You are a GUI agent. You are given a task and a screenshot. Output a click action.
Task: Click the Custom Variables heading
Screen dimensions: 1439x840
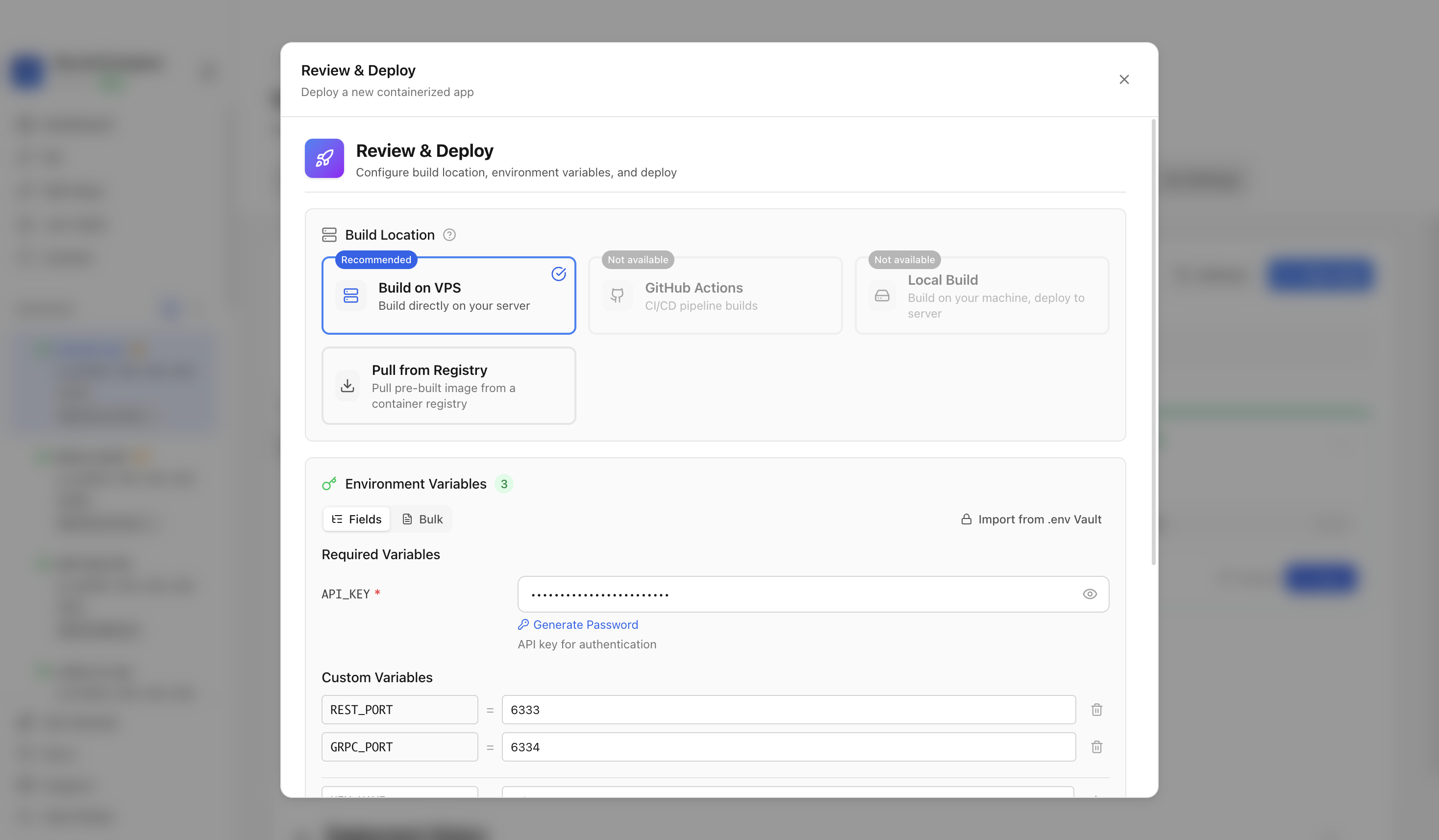377,677
